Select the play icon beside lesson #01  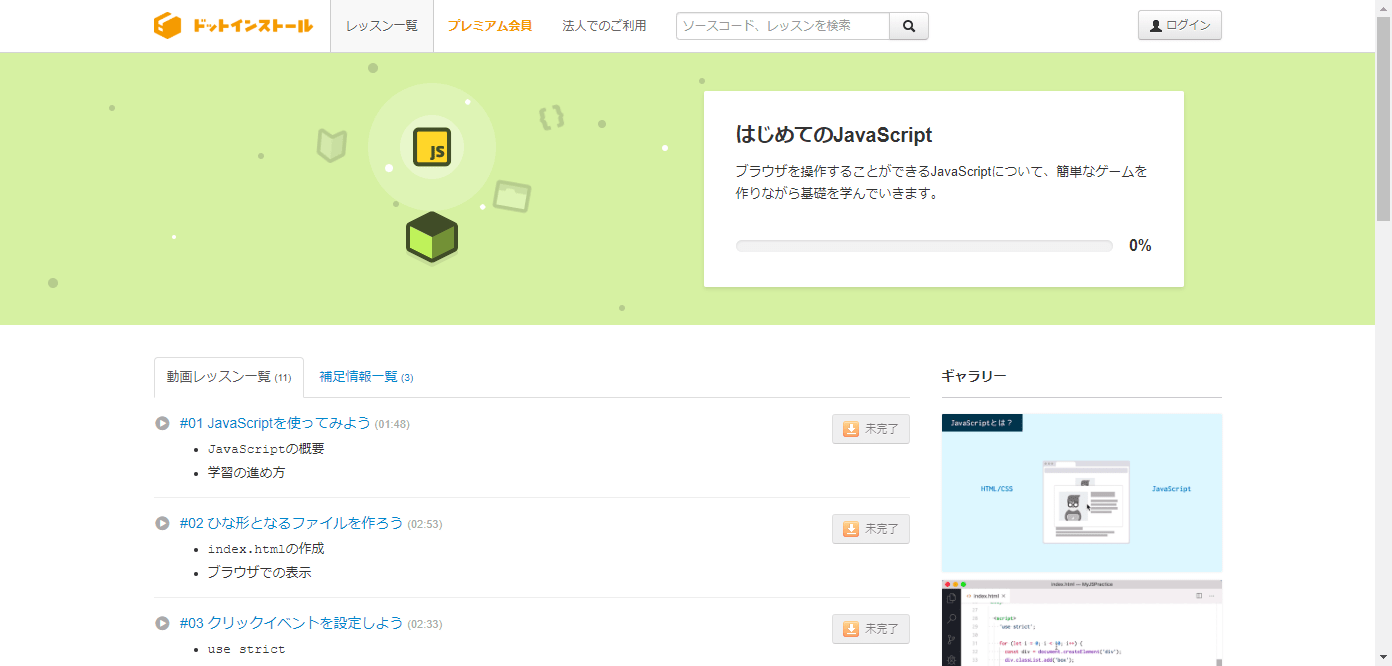pyautogui.click(x=162, y=423)
